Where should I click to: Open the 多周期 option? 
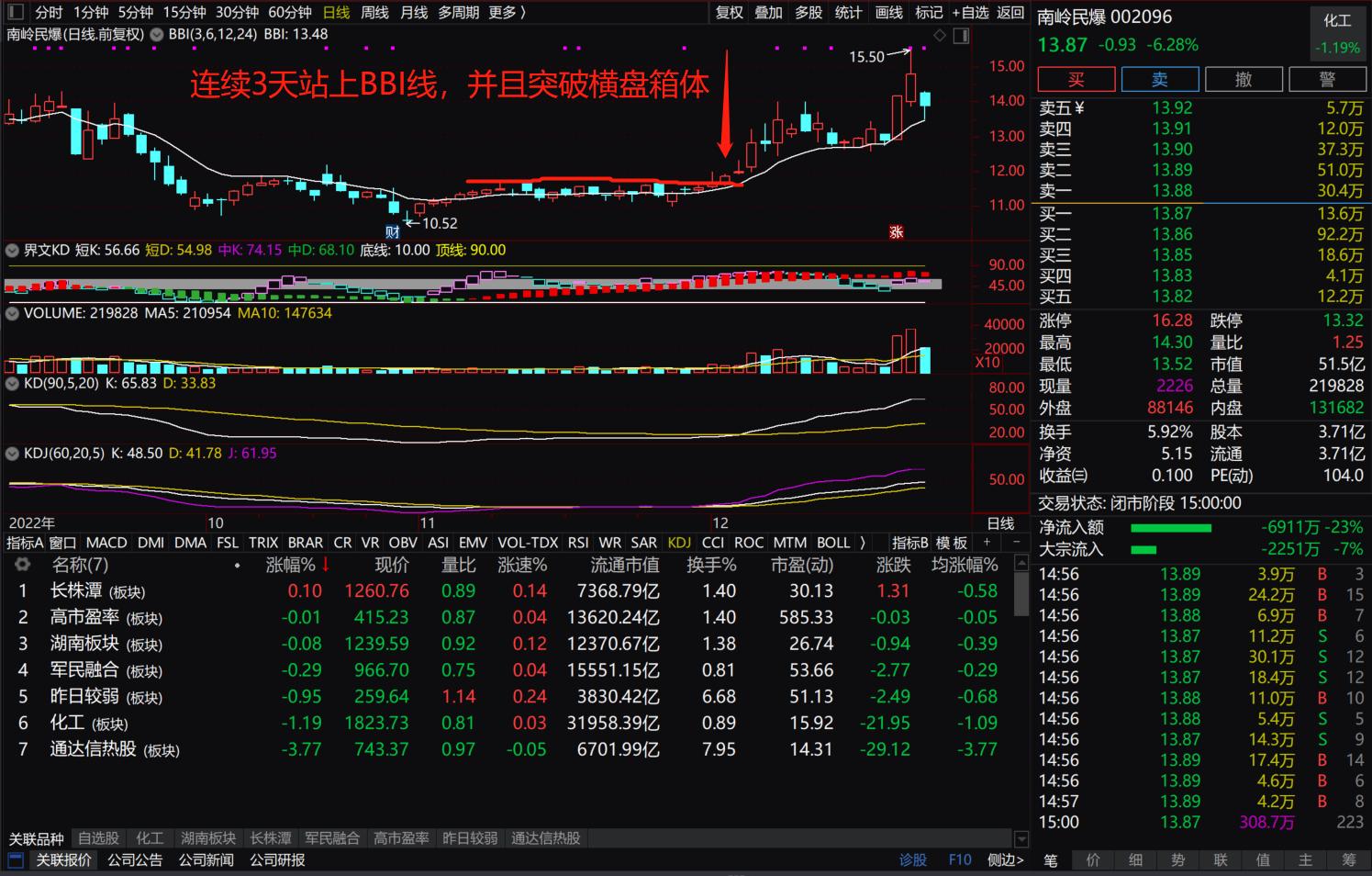[x=458, y=13]
